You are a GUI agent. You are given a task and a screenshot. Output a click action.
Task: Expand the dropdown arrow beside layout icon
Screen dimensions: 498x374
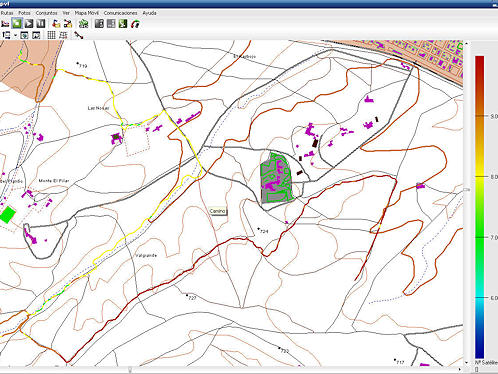pos(15,35)
